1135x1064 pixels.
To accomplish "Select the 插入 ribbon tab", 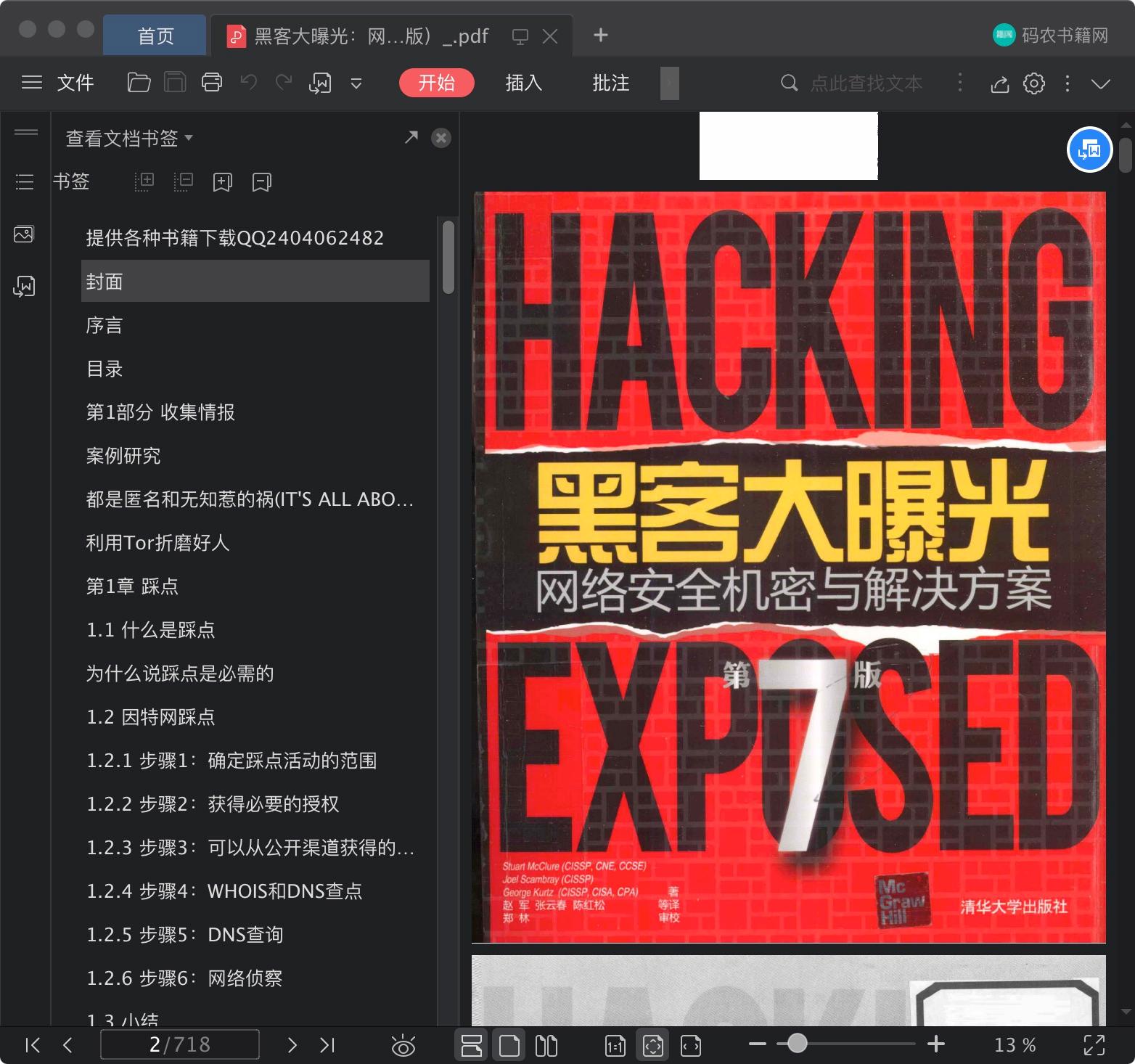I will point(524,83).
